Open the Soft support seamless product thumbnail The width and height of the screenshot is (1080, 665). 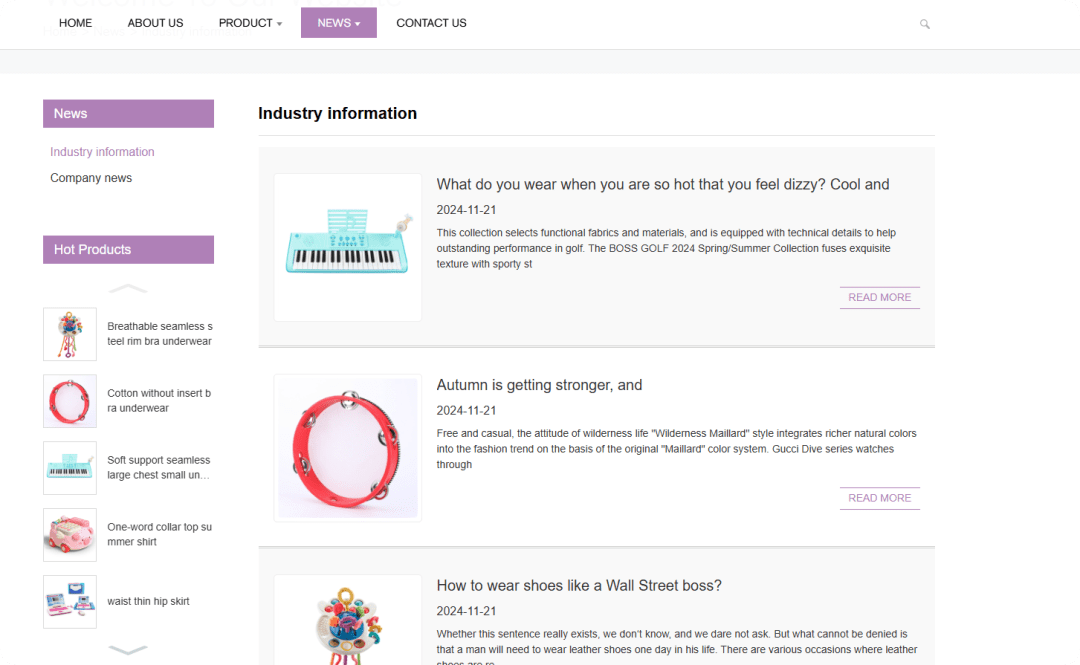point(70,468)
